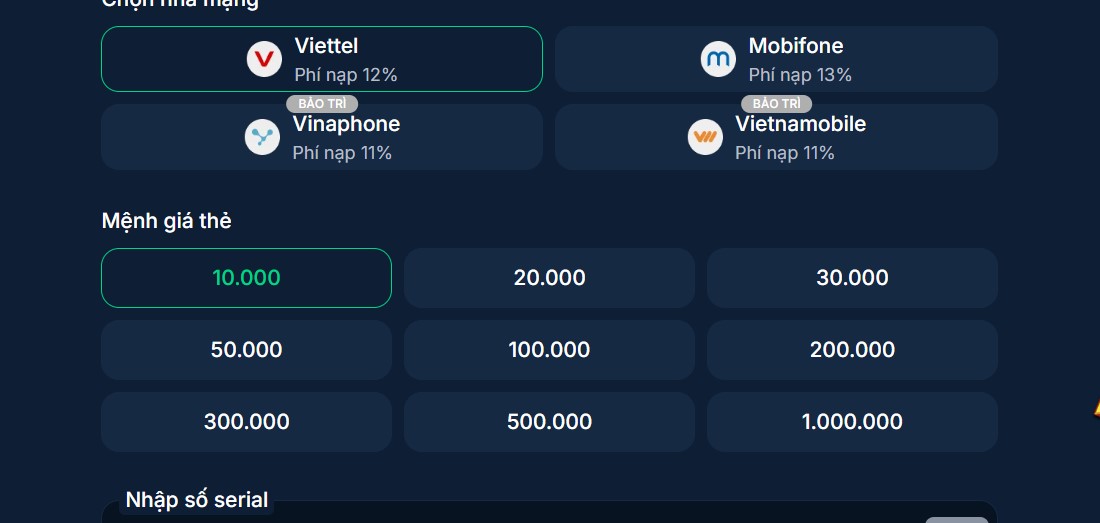Select the 1.000.000 denomination

[852, 422]
